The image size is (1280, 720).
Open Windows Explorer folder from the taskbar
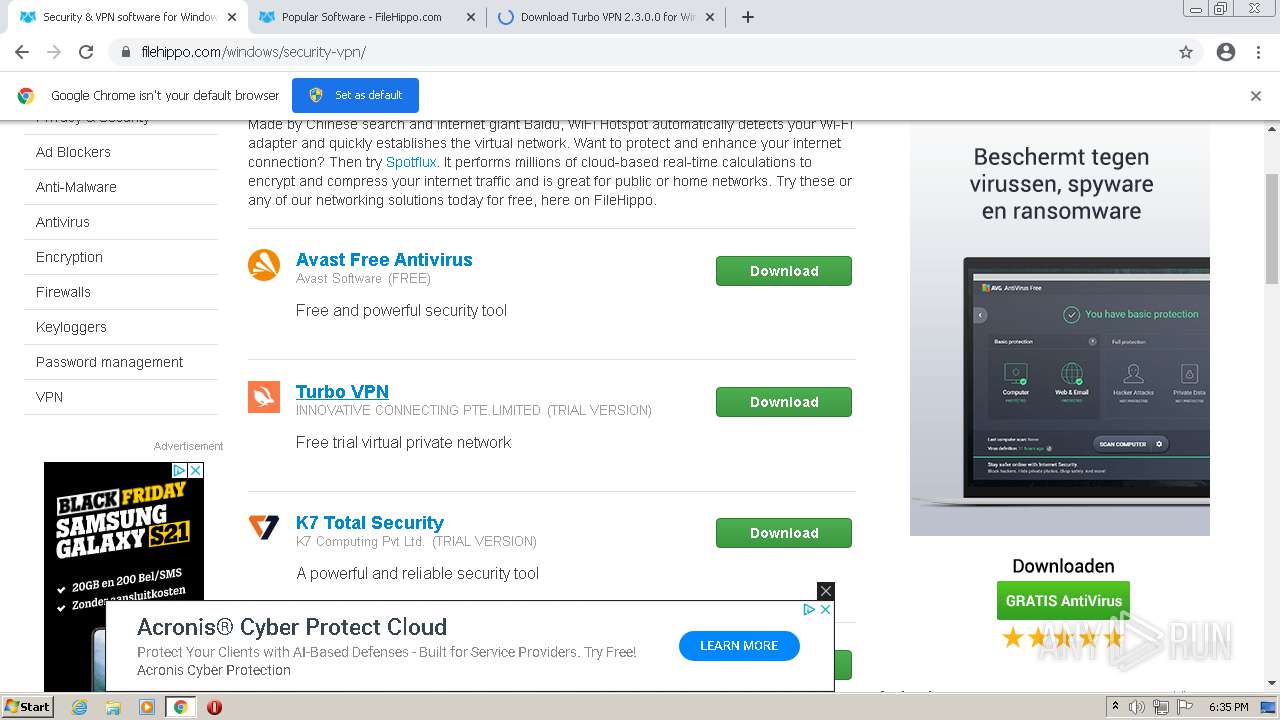coord(113,707)
